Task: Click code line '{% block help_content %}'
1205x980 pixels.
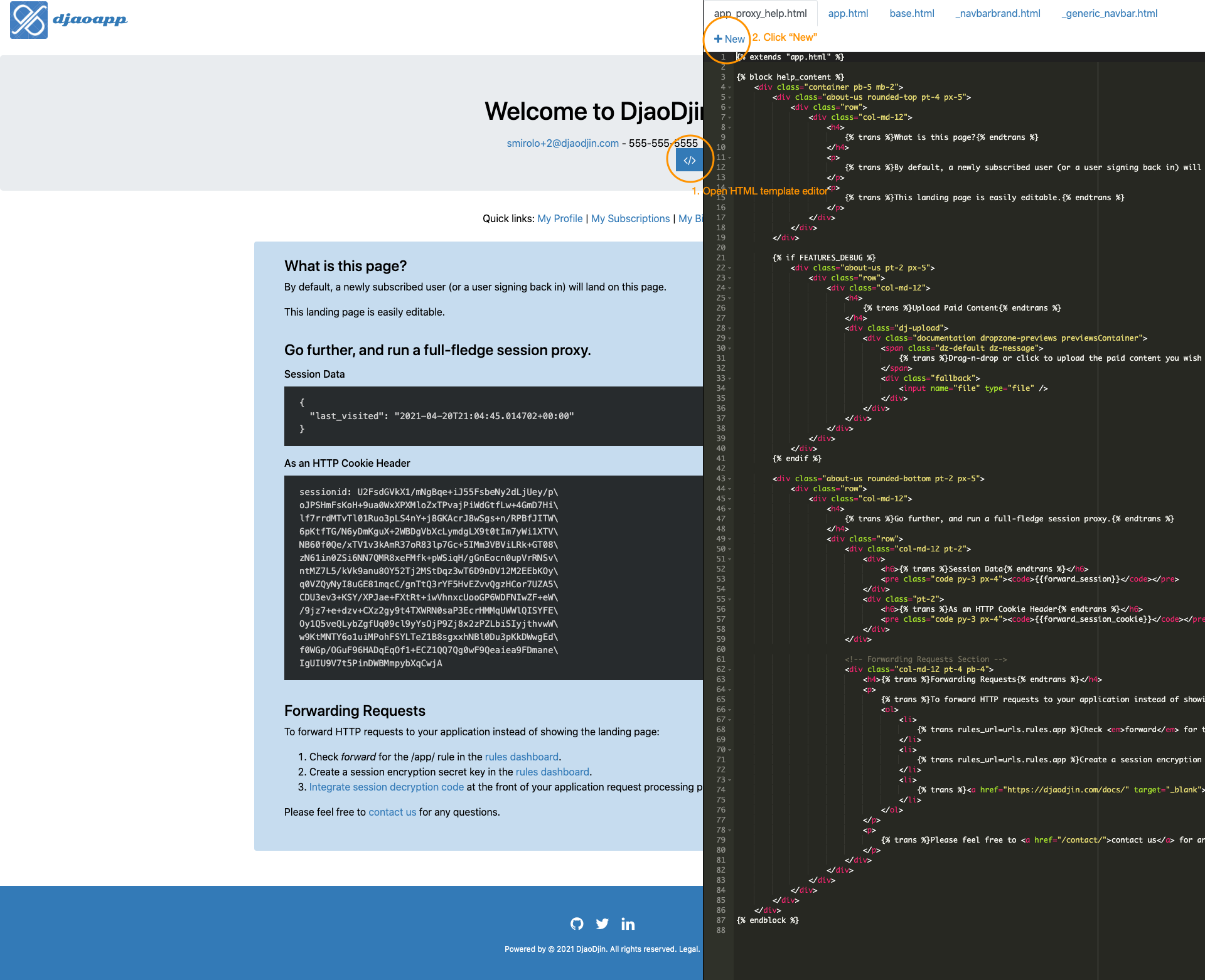Action: [791, 77]
